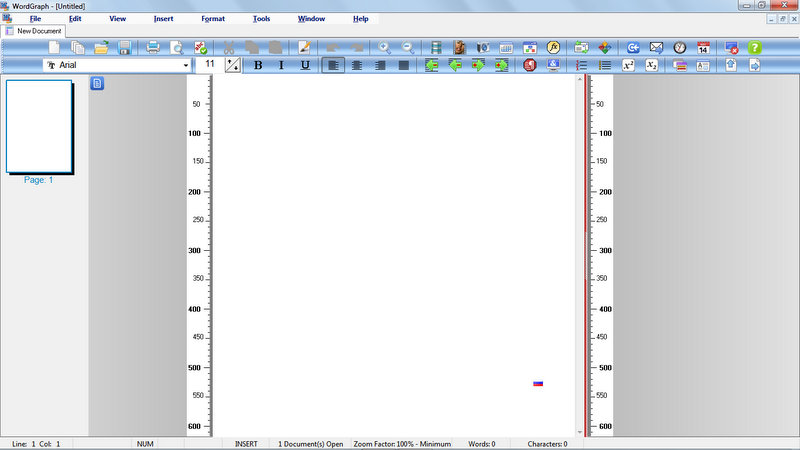
Task: Toggle superscript x² formatting
Action: click(628, 65)
